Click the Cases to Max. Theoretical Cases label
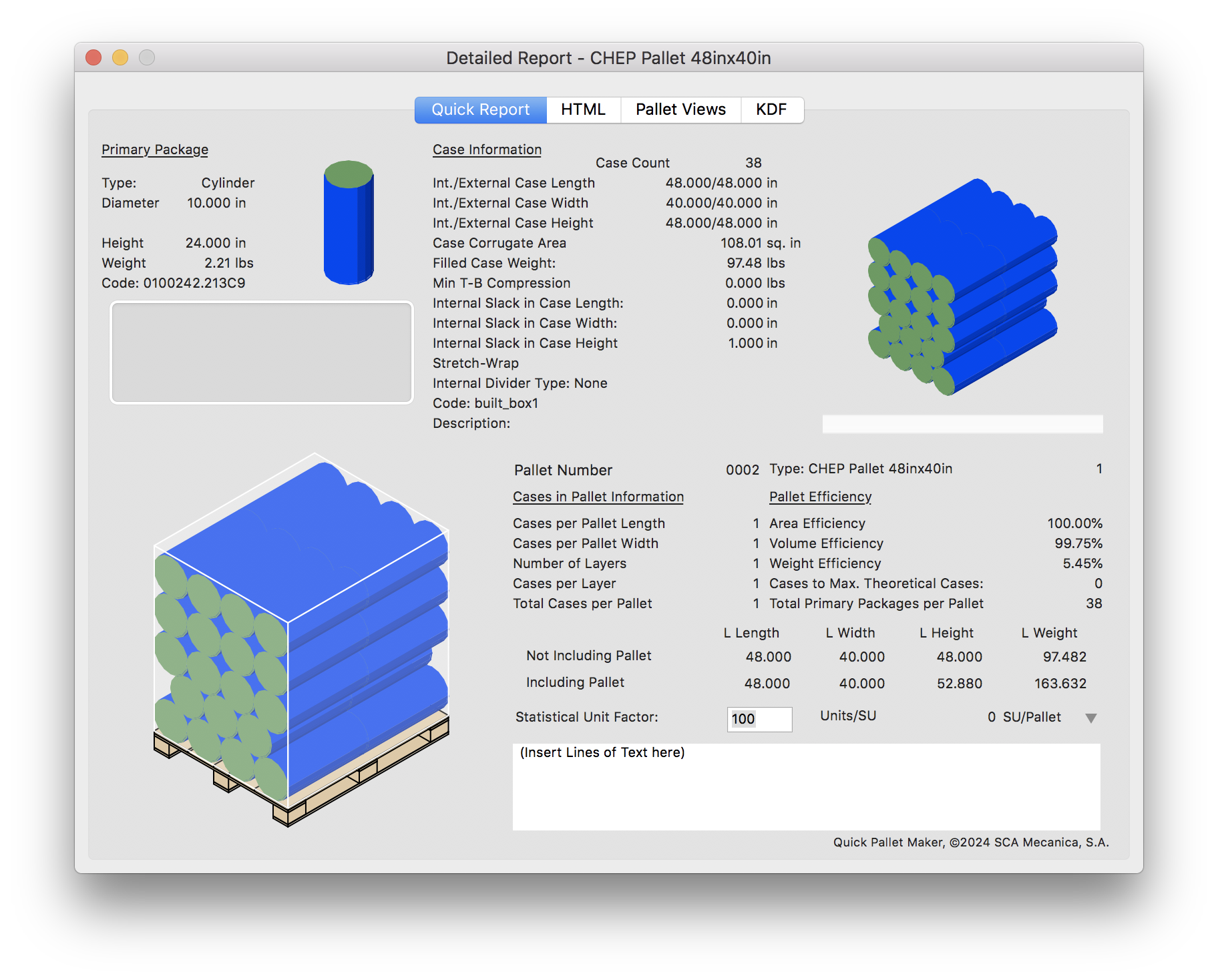1218x980 pixels. 876,583
